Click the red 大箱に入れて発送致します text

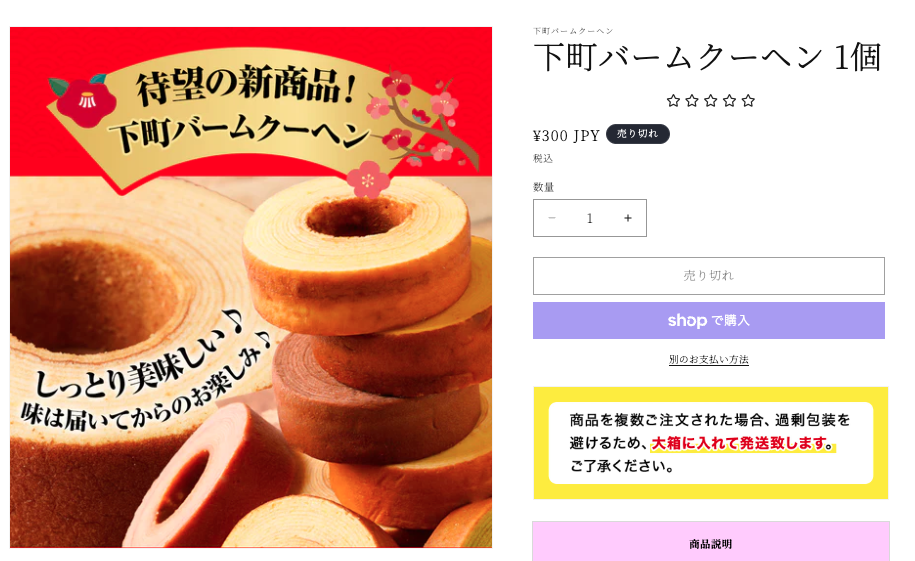pyautogui.click(x=739, y=443)
